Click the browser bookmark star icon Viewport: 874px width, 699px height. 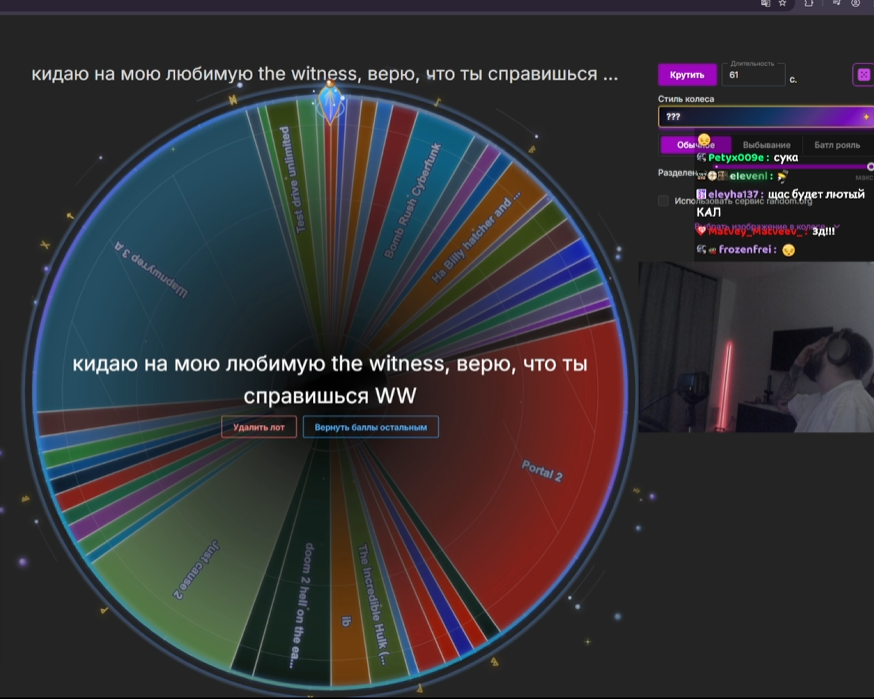pos(783,3)
